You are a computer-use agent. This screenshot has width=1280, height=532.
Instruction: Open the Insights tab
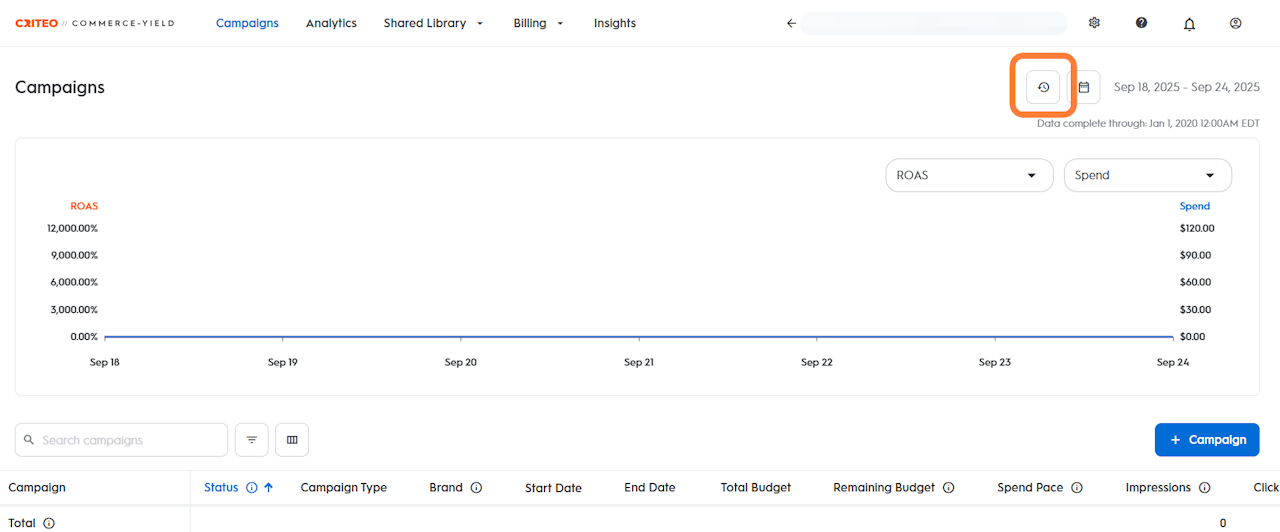coord(615,23)
